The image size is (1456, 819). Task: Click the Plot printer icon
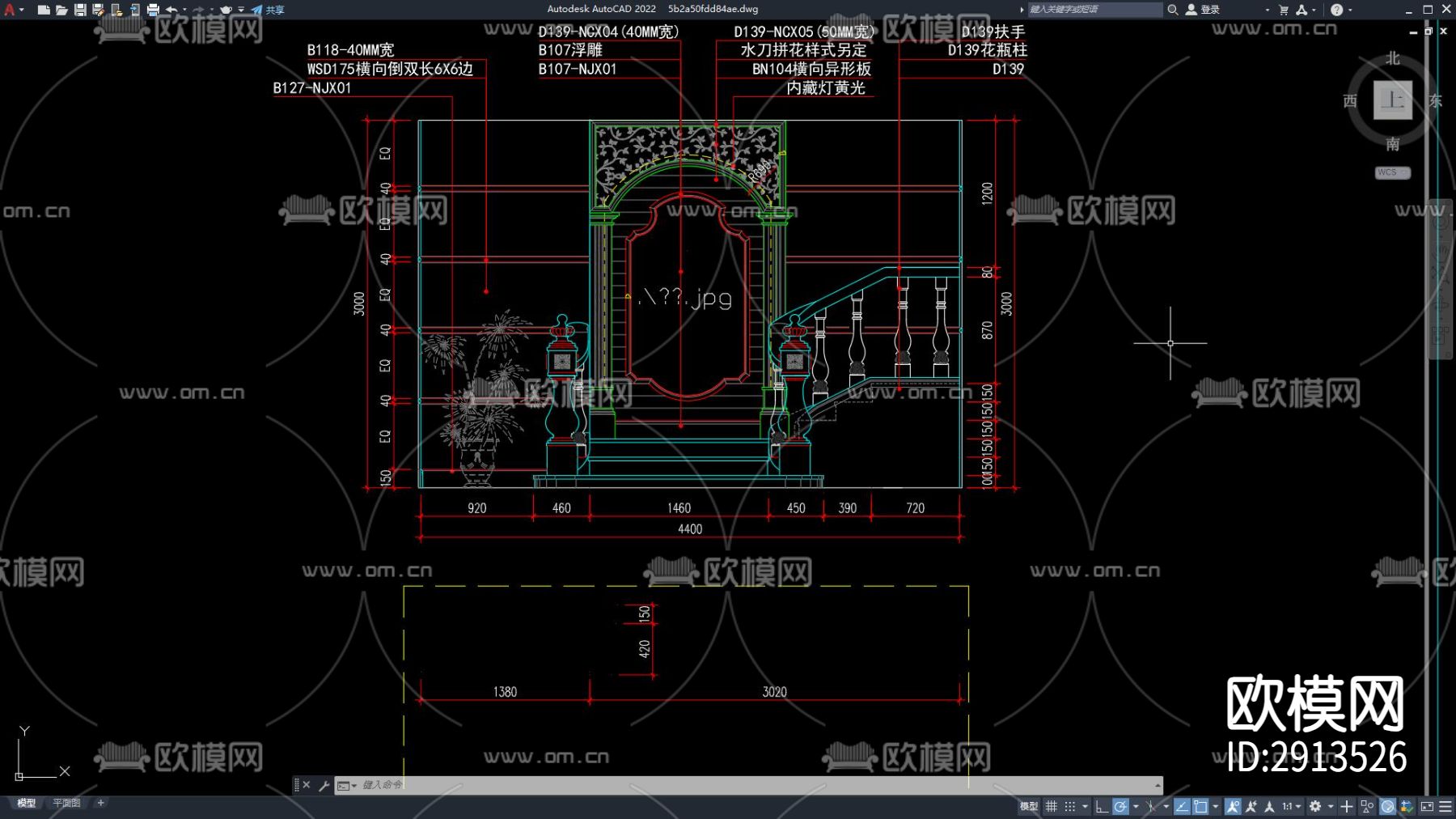153,10
